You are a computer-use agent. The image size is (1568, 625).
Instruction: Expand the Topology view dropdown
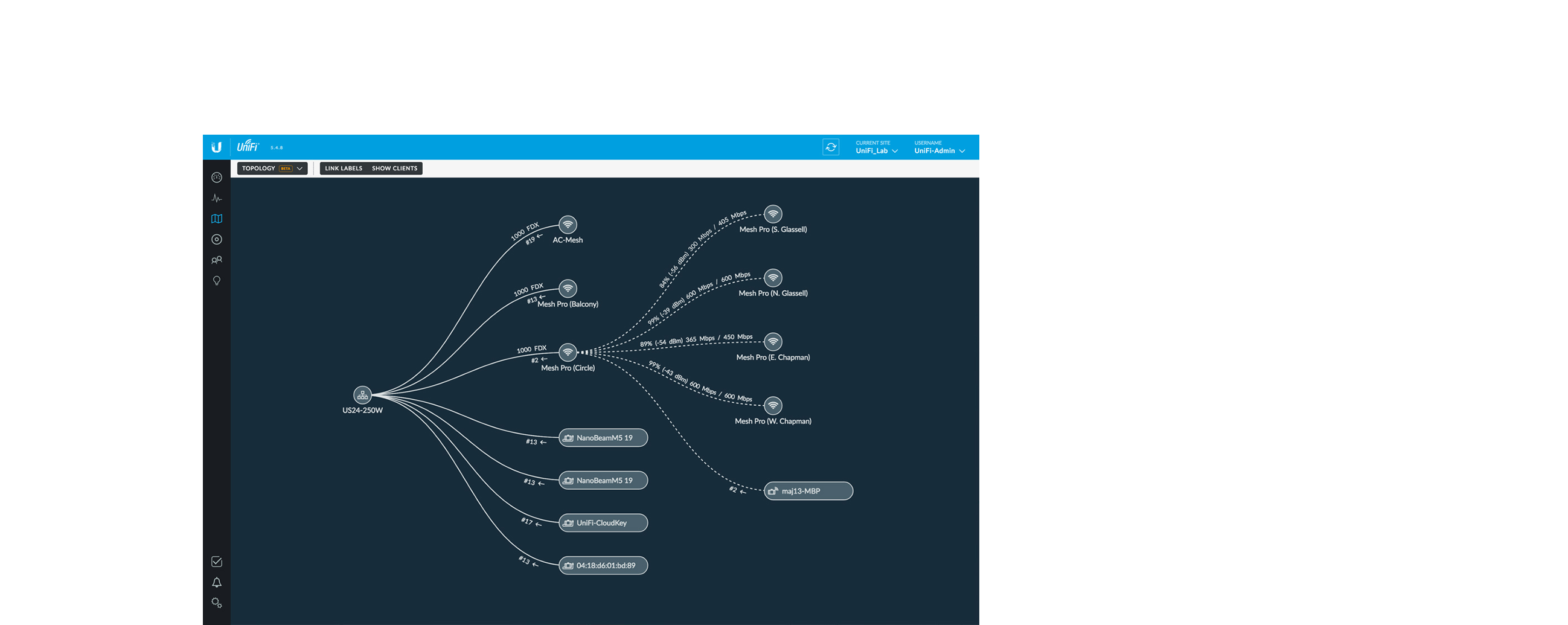pos(272,168)
